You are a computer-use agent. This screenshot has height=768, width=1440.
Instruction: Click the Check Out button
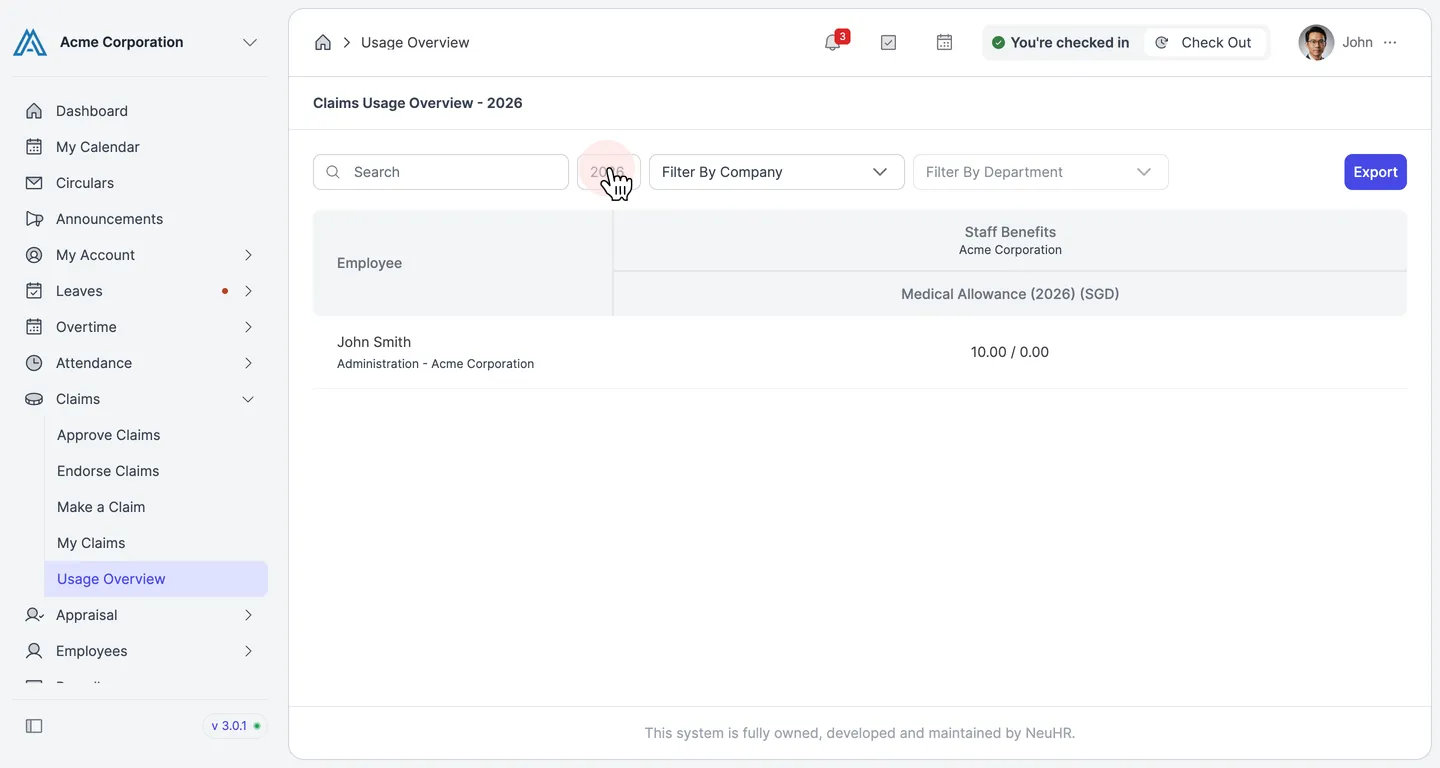pyautogui.click(x=1204, y=42)
